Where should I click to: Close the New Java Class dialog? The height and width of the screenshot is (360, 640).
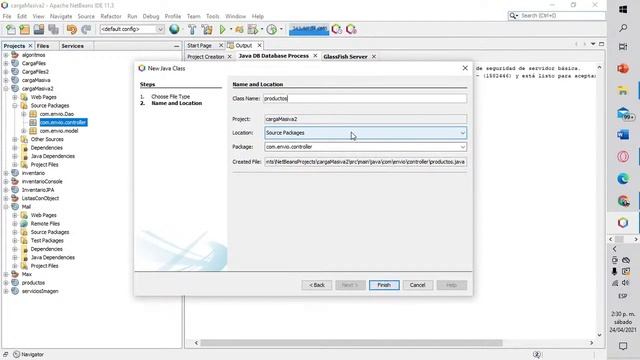tap(465, 68)
